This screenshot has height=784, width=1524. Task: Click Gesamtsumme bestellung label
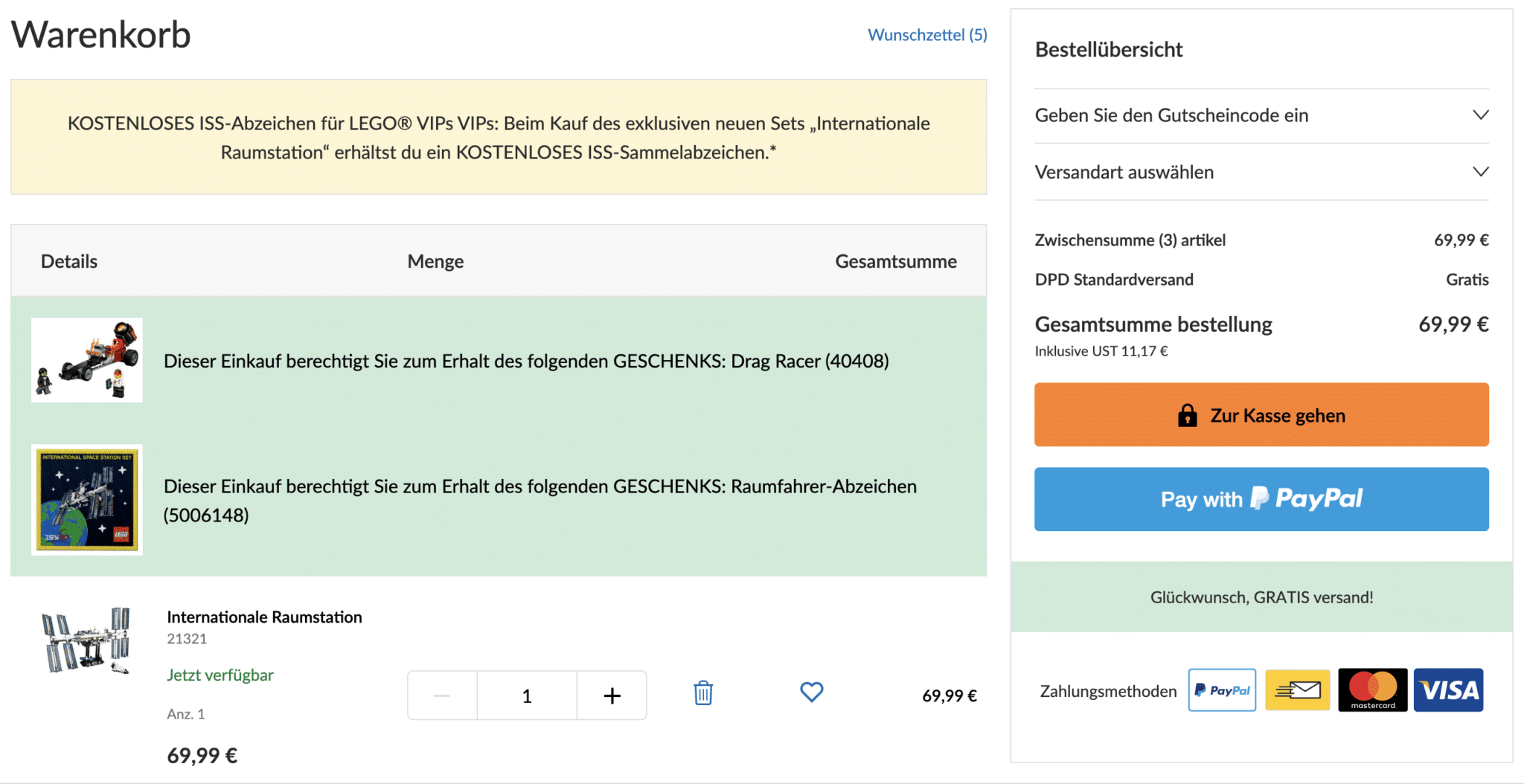coord(1153,324)
